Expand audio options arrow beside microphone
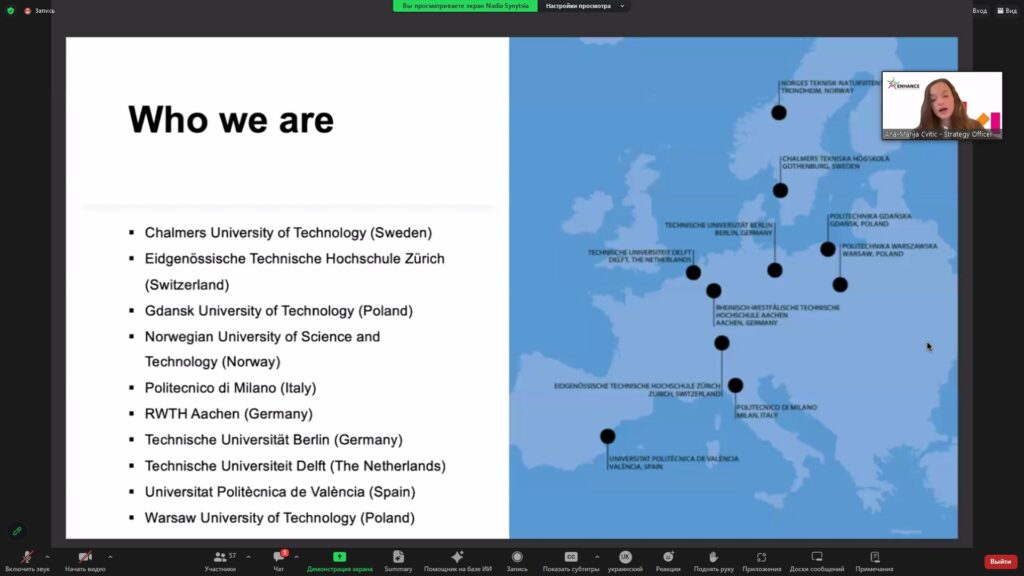The image size is (1024, 576). [47, 557]
